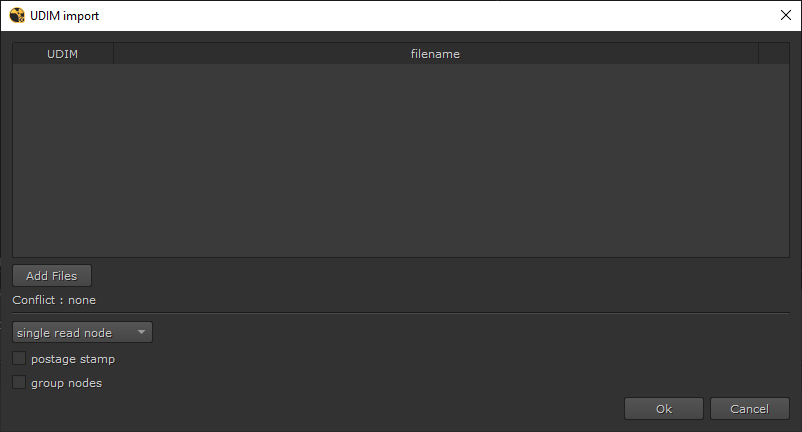
Task: Click the Nuke app icon in title bar
Action: point(17,15)
